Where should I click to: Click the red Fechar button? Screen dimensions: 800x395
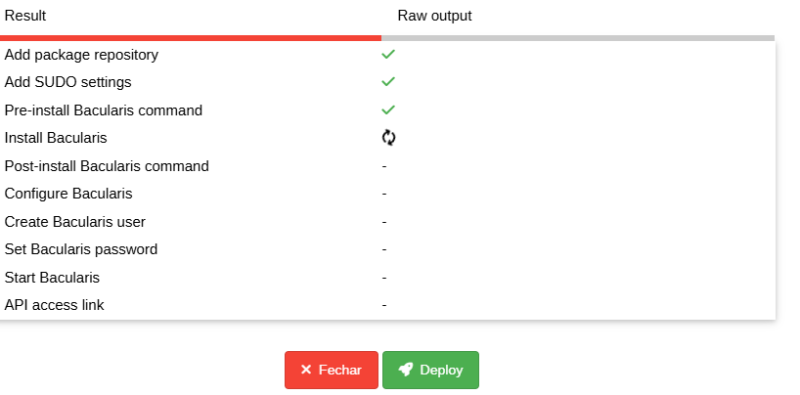332,370
